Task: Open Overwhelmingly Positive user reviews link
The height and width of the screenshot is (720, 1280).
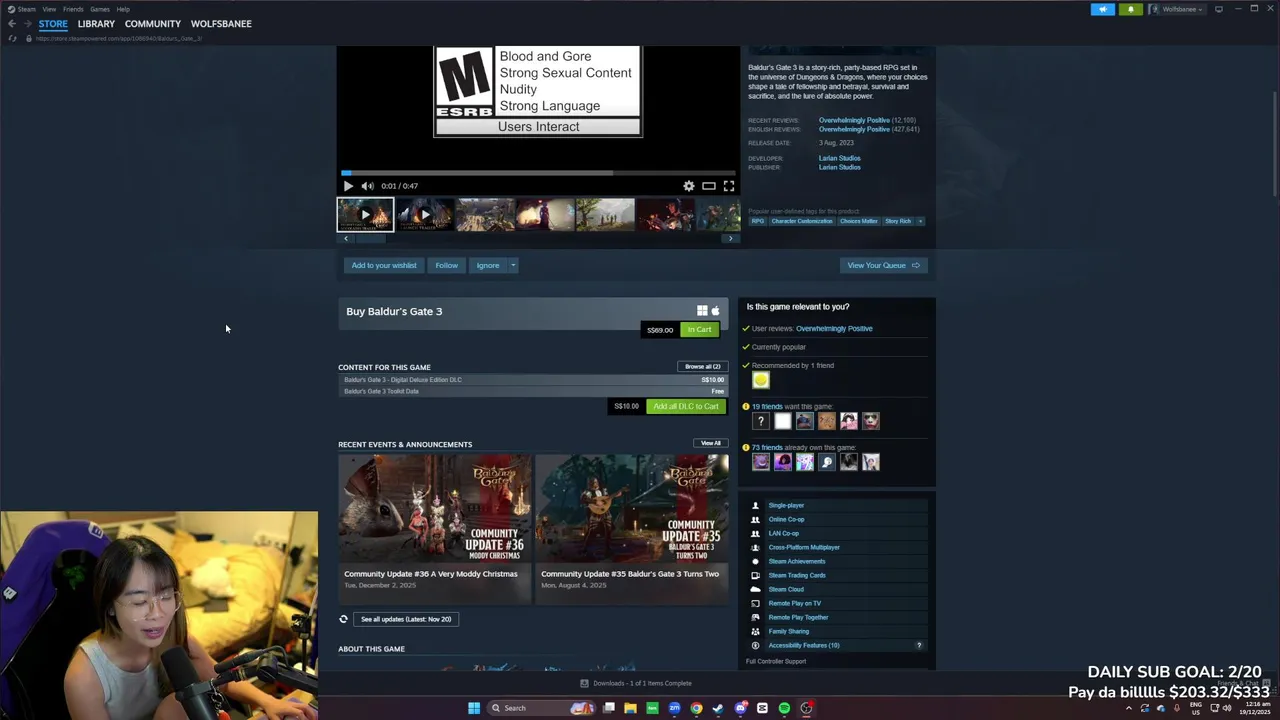Action: tap(834, 328)
